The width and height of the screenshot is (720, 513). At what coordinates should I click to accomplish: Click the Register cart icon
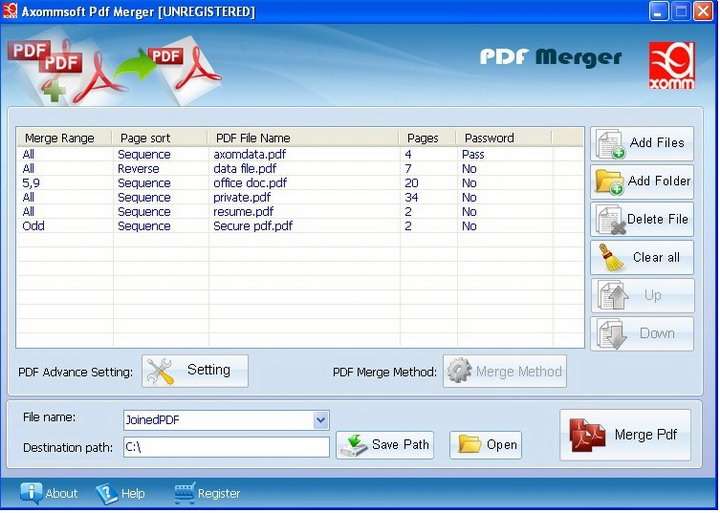pos(185,493)
